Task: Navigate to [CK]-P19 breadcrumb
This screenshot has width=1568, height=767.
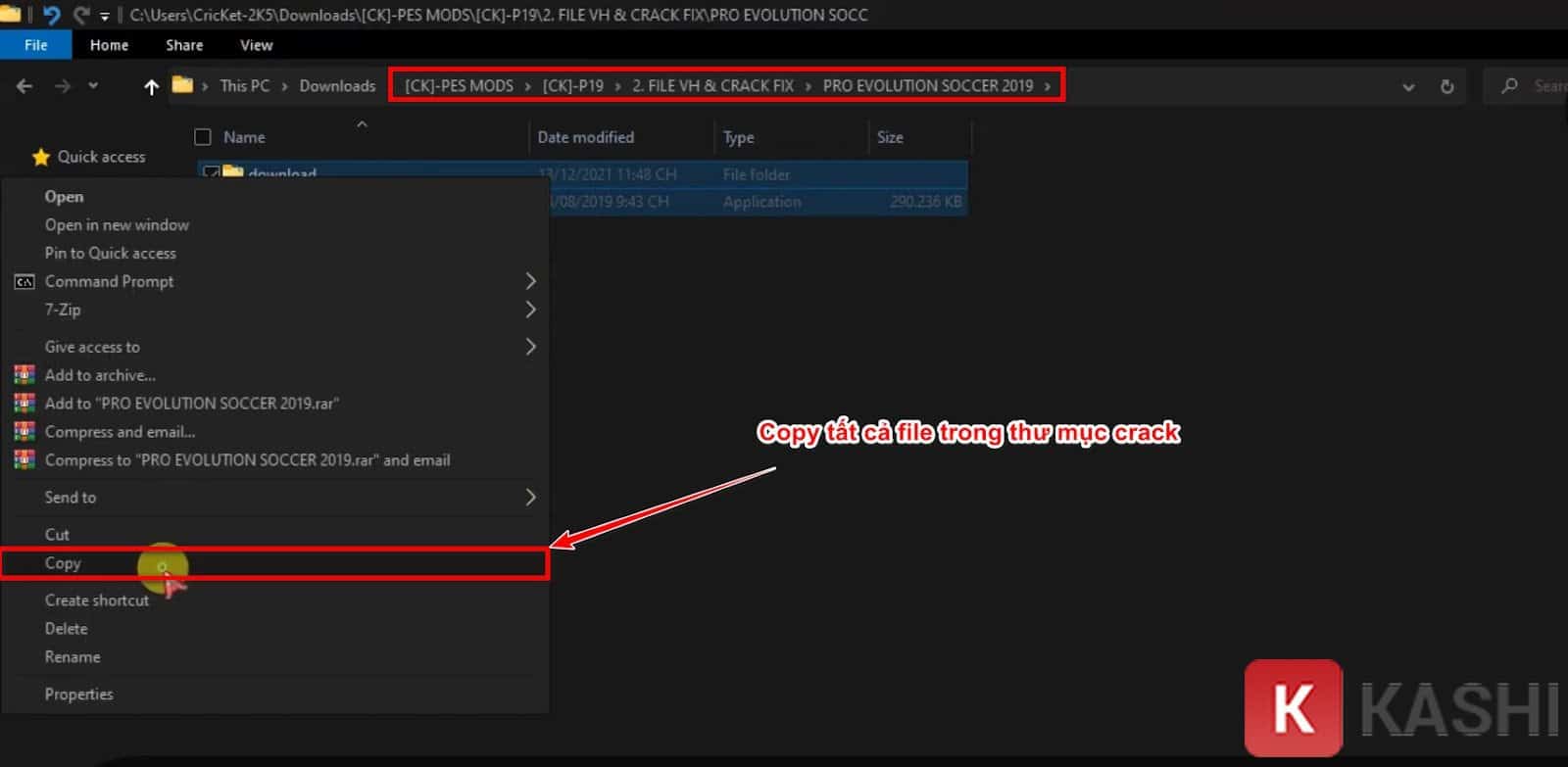Action: 573,86
